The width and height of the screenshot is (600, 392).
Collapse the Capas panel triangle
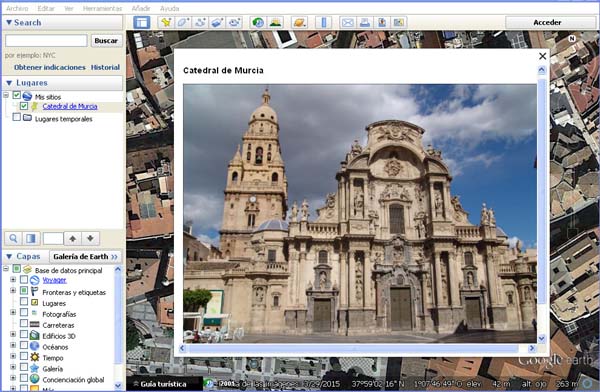point(9,256)
